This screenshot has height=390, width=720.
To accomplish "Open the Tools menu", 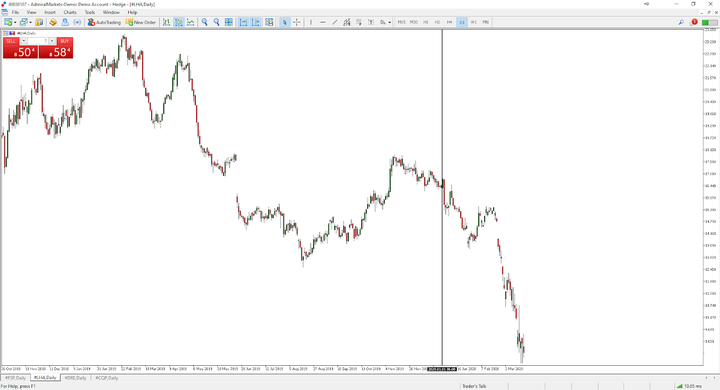I will (90, 12).
